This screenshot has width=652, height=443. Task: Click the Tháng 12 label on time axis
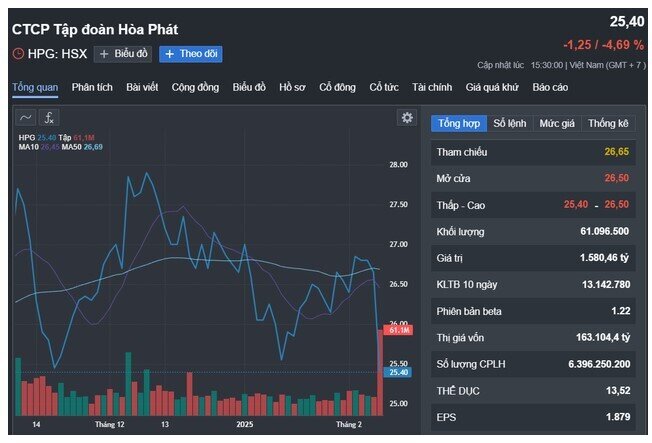click(x=109, y=425)
